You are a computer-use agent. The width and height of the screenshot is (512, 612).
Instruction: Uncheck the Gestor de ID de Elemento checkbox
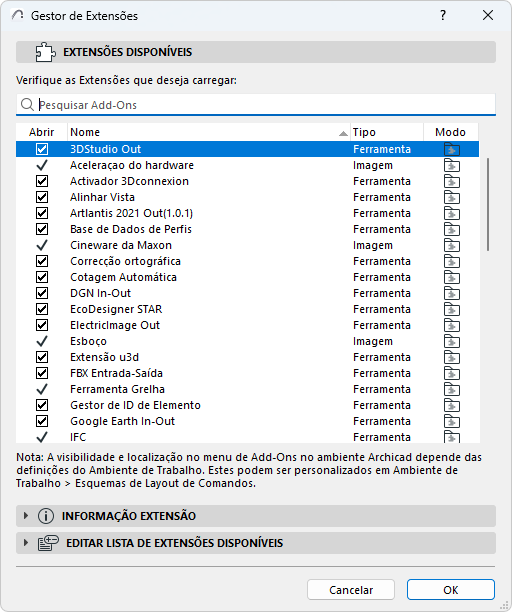42,405
